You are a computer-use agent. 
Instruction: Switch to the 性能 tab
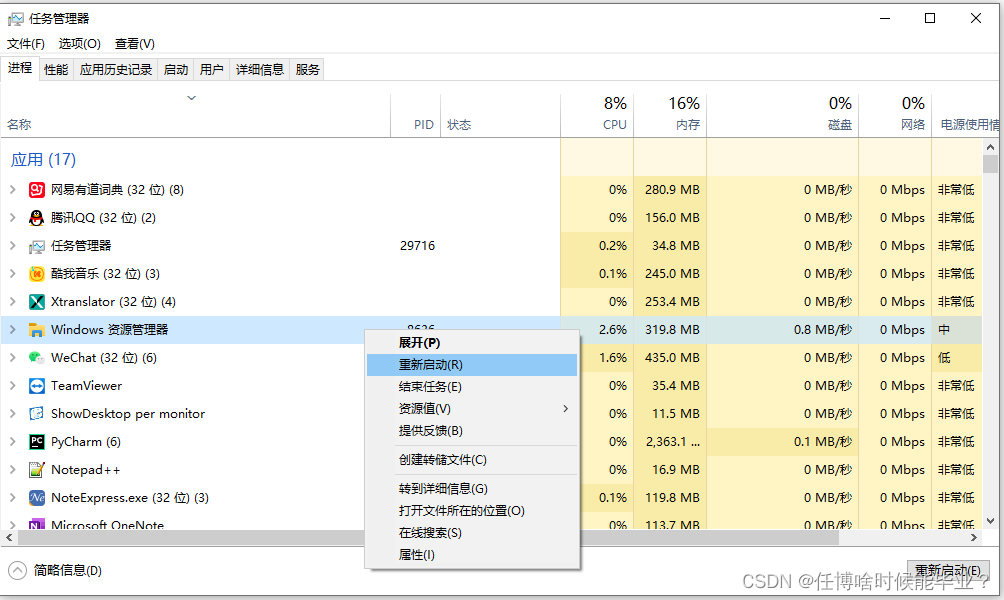point(56,69)
